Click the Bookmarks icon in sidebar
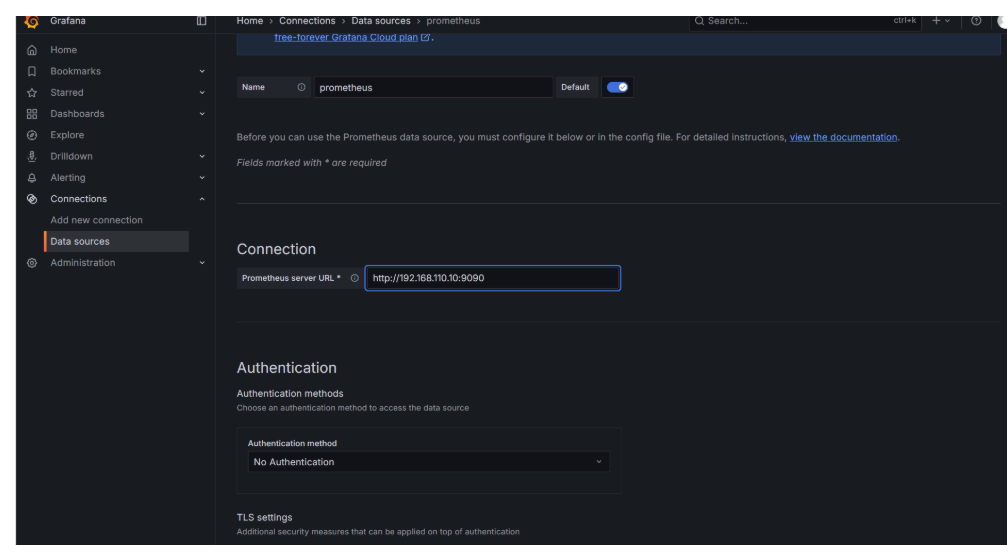This screenshot has height=555, width=1007. coord(31,71)
